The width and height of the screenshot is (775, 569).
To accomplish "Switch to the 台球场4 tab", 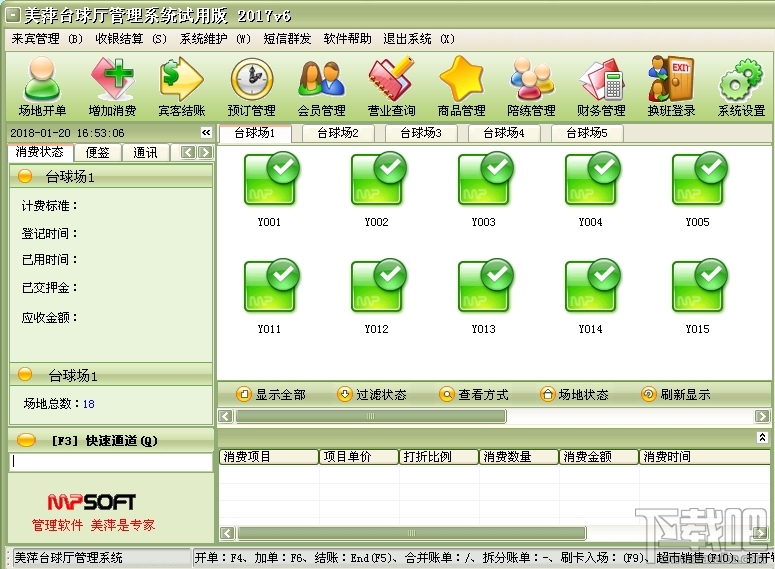I will coord(504,133).
